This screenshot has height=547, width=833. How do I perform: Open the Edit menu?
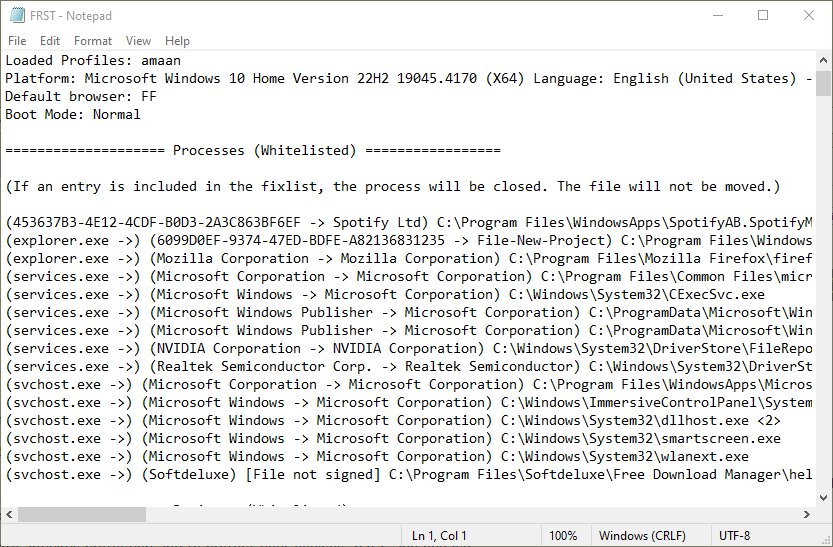click(x=50, y=41)
